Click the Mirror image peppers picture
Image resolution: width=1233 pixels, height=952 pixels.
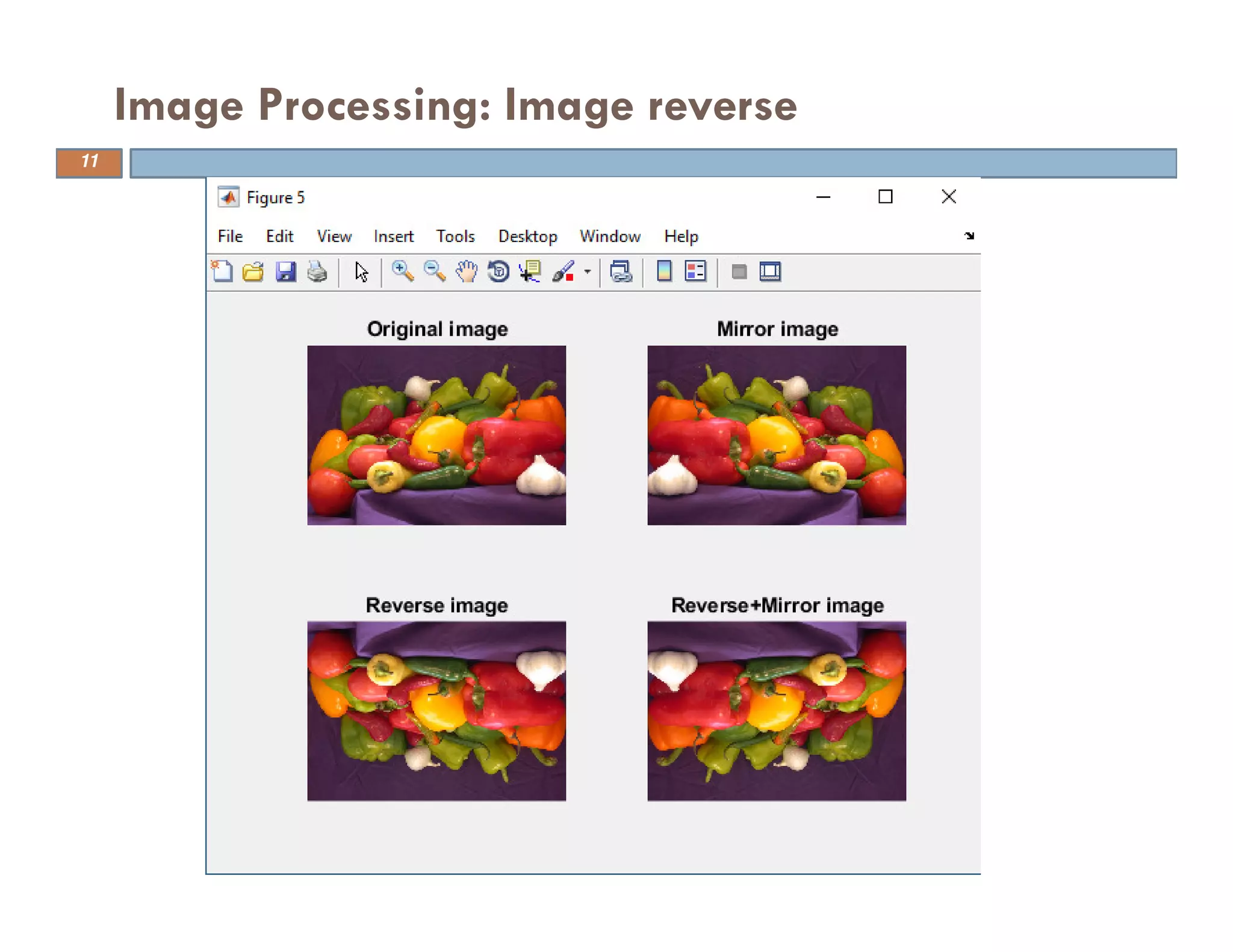tap(777, 435)
